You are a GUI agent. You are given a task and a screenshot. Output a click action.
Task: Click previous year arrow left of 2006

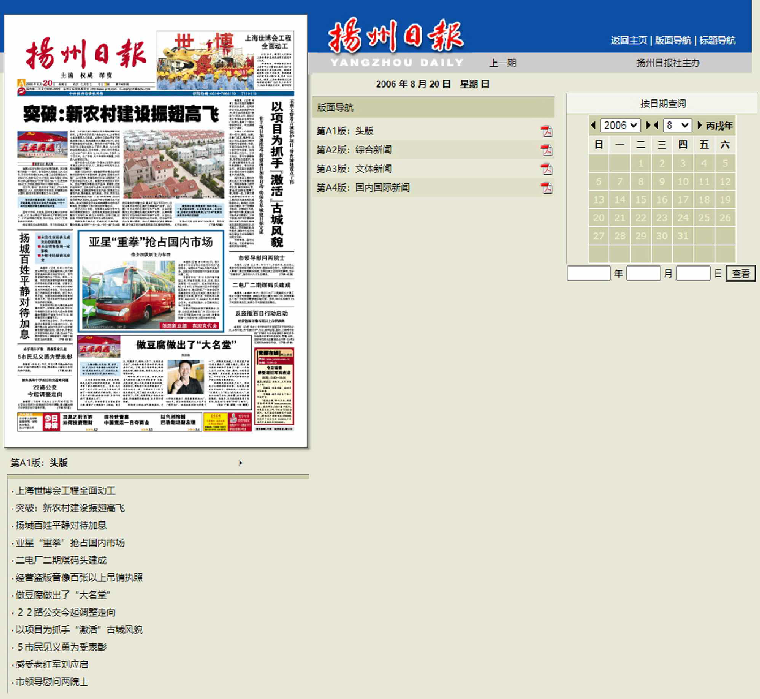(x=593, y=126)
